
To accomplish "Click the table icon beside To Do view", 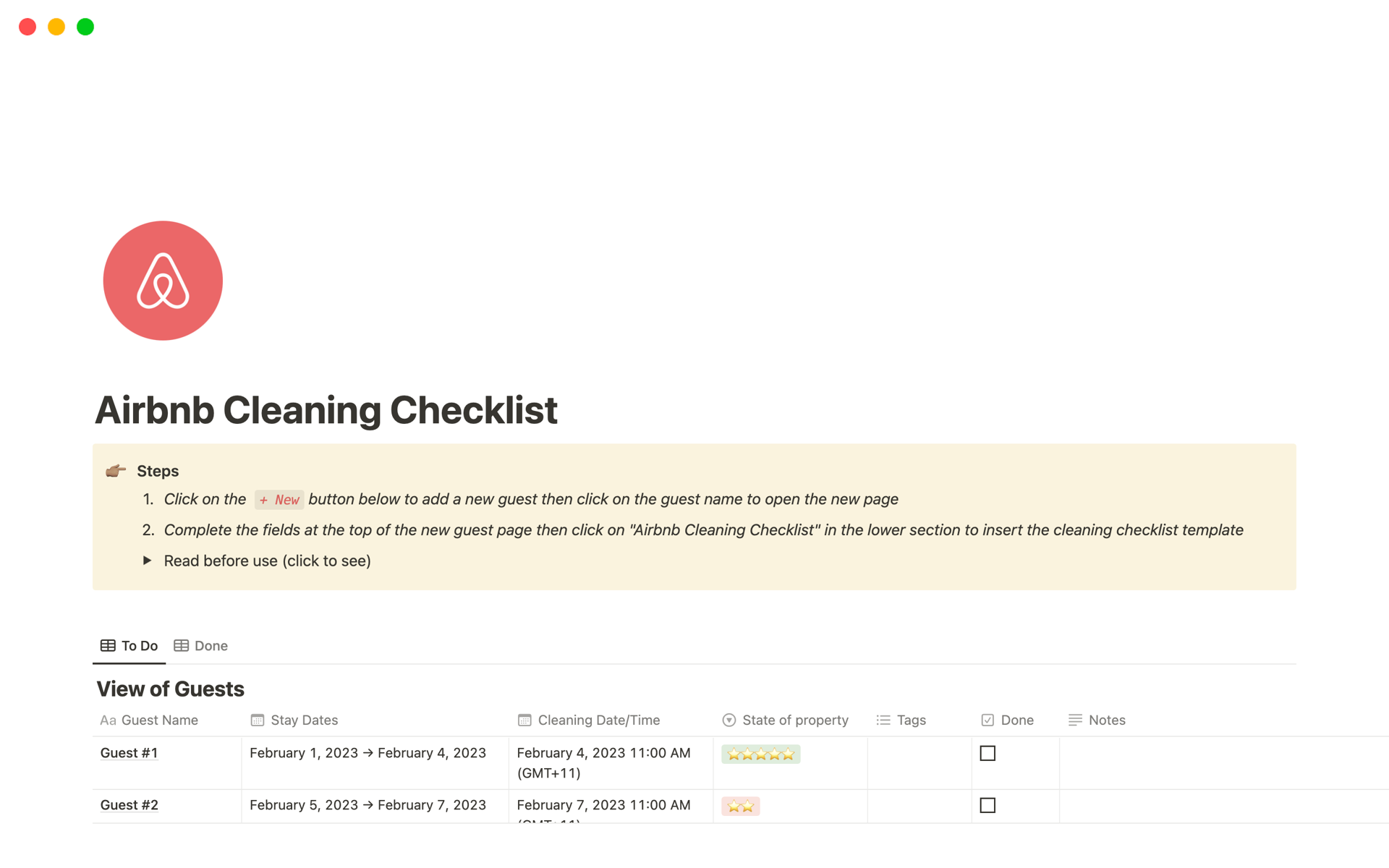I will tap(108, 645).
